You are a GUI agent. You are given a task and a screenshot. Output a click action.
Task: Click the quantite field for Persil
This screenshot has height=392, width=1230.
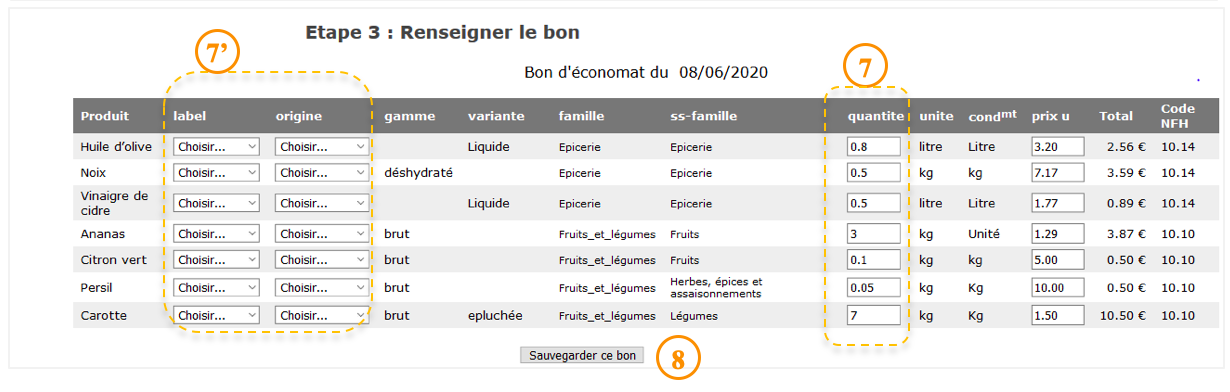click(x=873, y=287)
